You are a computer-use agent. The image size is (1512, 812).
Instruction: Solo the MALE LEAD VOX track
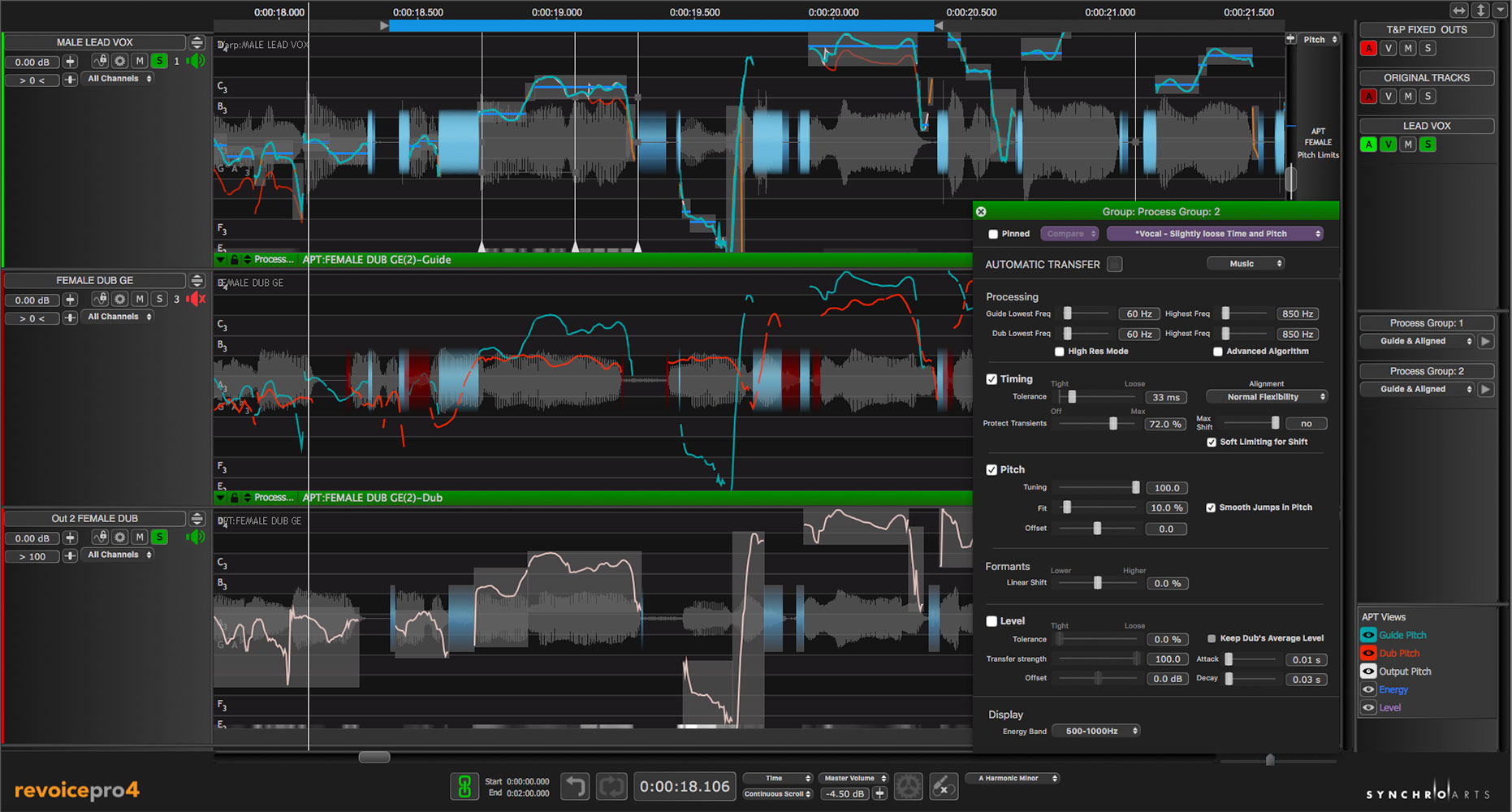[159, 61]
